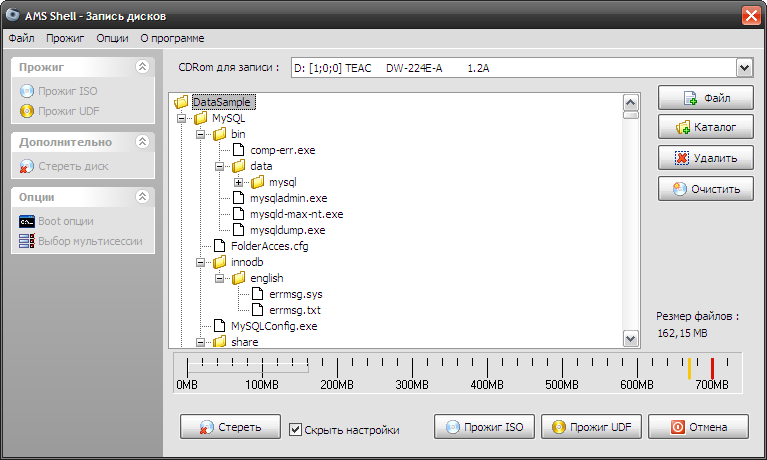Click the mysql subfolder icon
This screenshot has height=460, width=767.
258,182
